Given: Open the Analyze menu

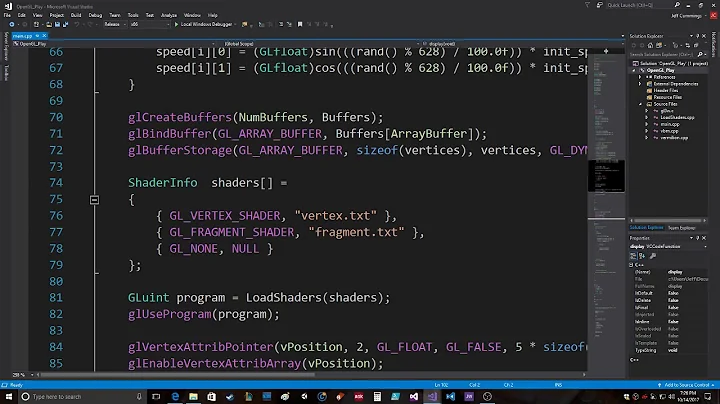Looking at the screenshot, I should (169, 15).
